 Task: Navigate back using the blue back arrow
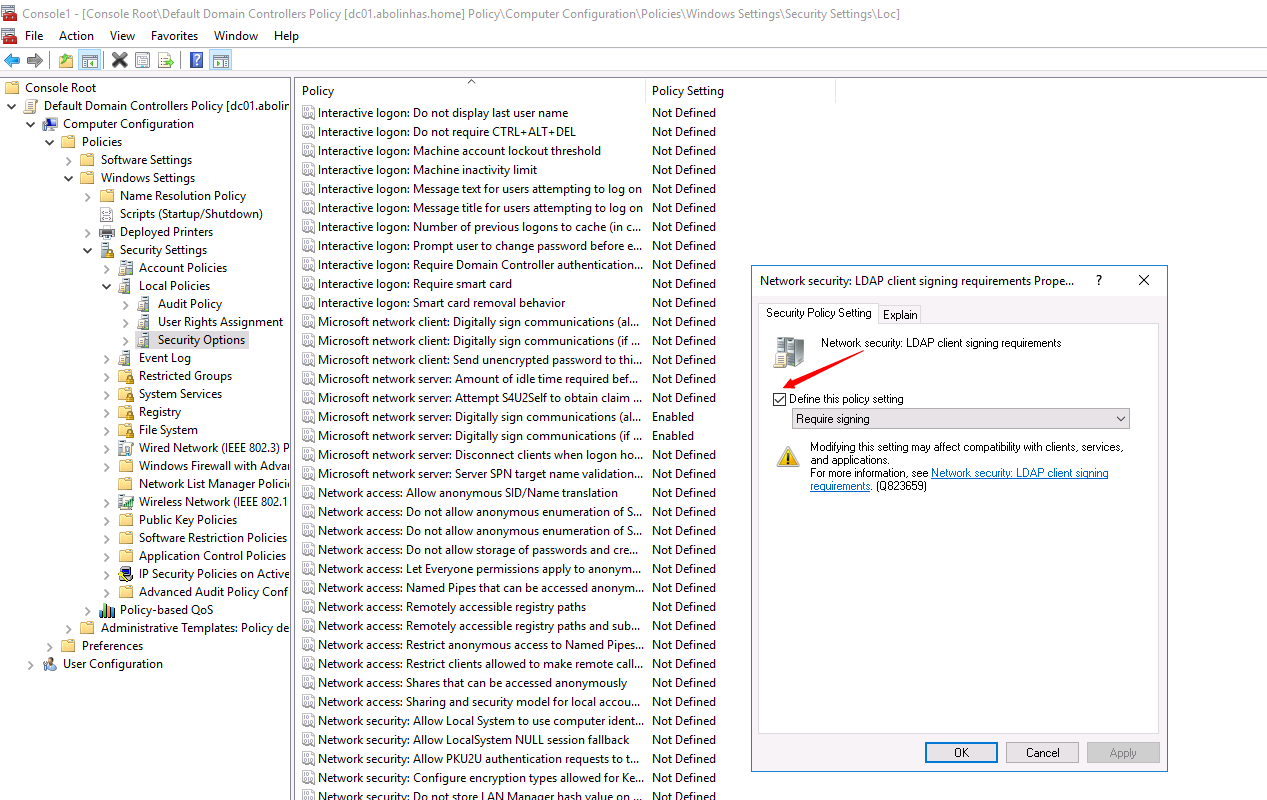pos(12,60)
